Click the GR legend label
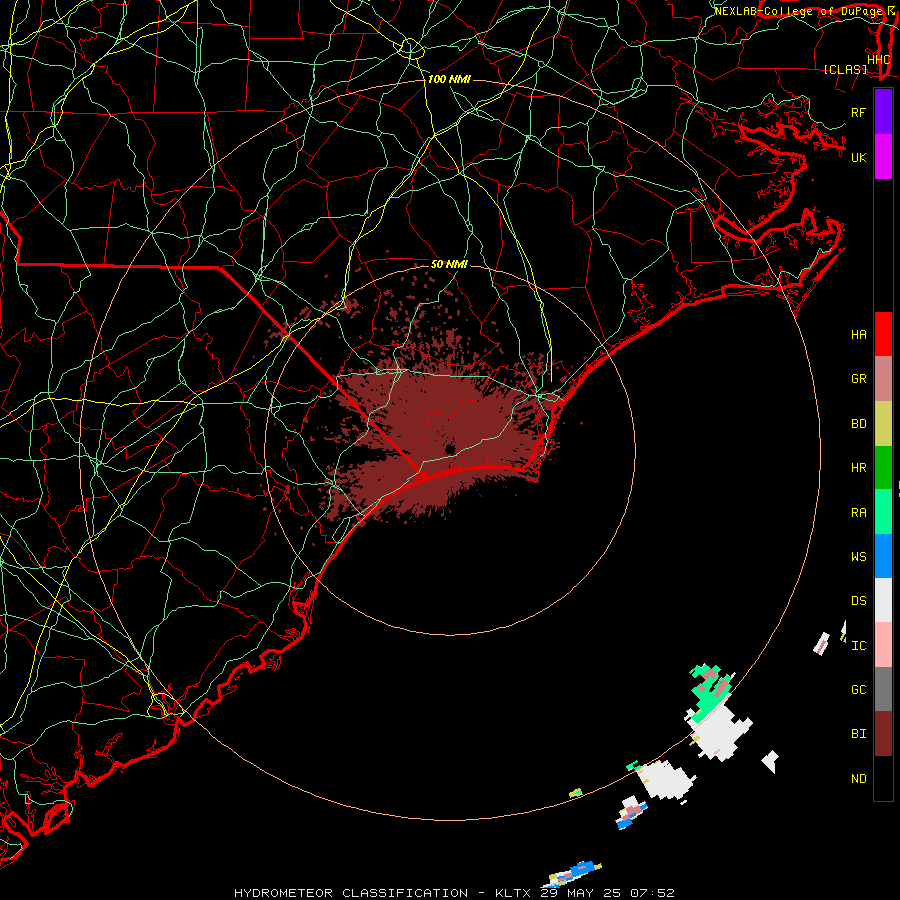The width and height of the screenshot is (900, 900). [x=858, y=379]
